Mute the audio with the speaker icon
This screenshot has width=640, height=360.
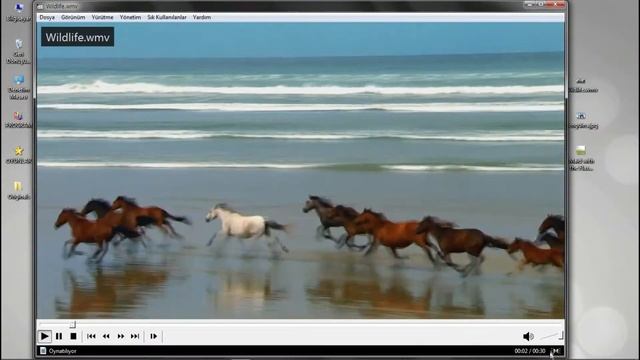point(528,336)
